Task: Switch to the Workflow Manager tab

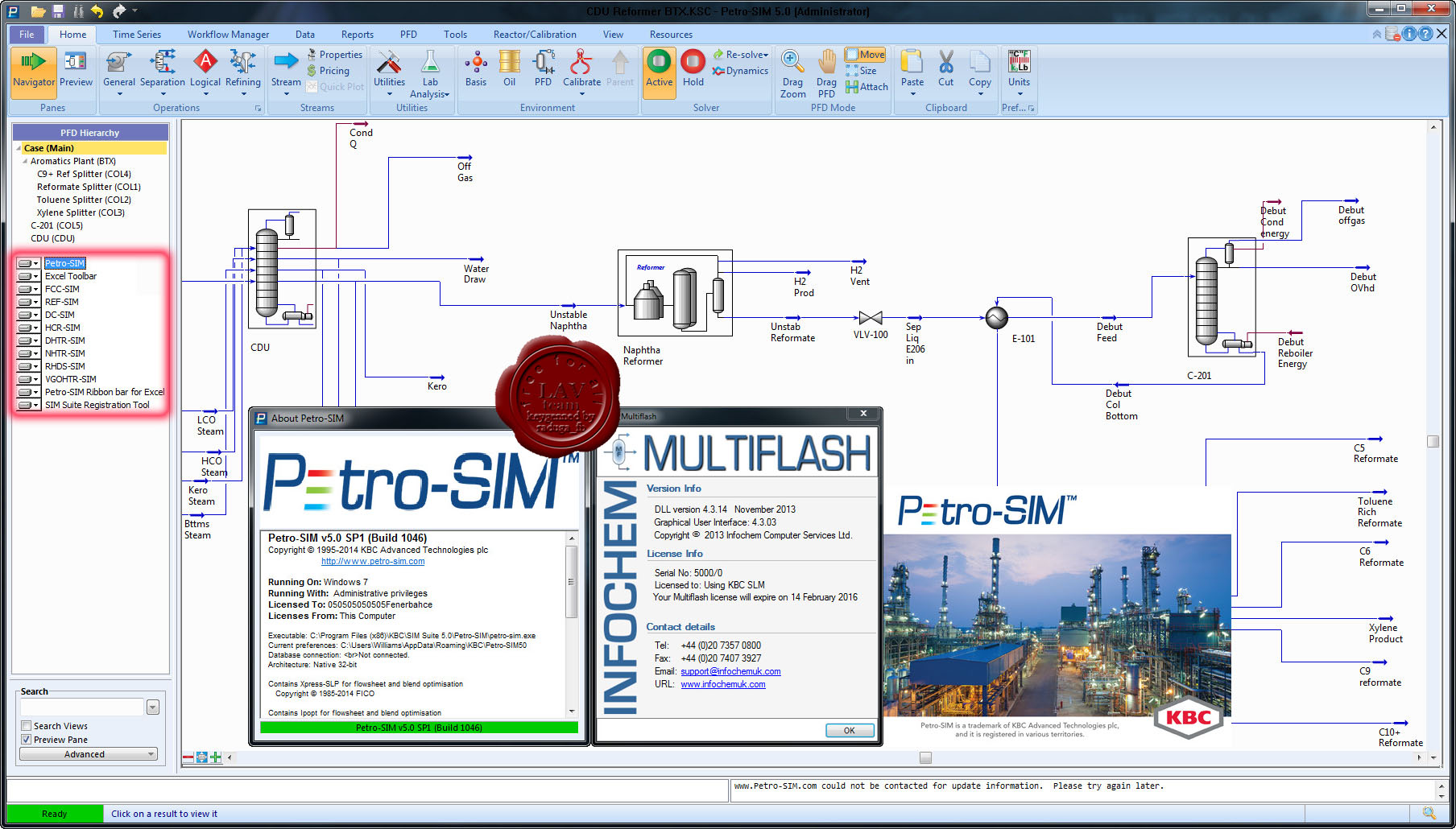Action: (228, 35)
